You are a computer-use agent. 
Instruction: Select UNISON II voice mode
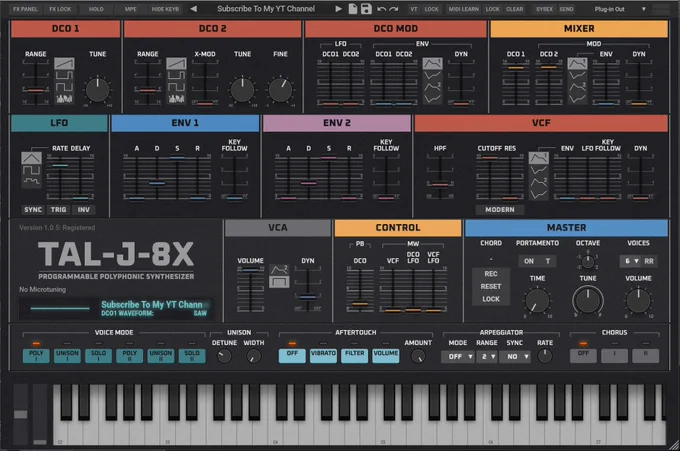pyautogui.click(x=160, y=356)
